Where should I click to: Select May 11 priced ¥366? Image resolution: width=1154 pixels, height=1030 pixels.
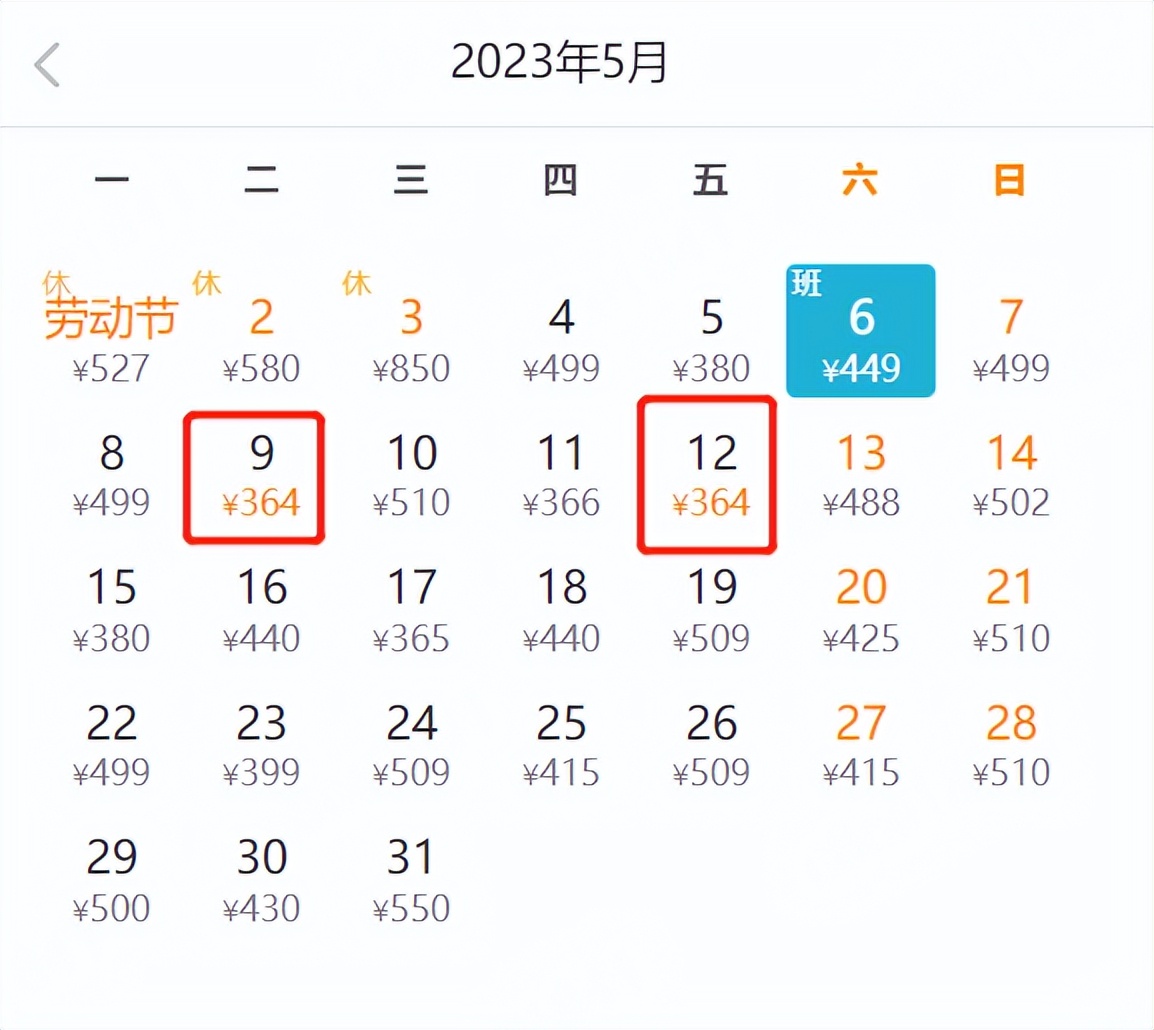[x=561, y=475]
